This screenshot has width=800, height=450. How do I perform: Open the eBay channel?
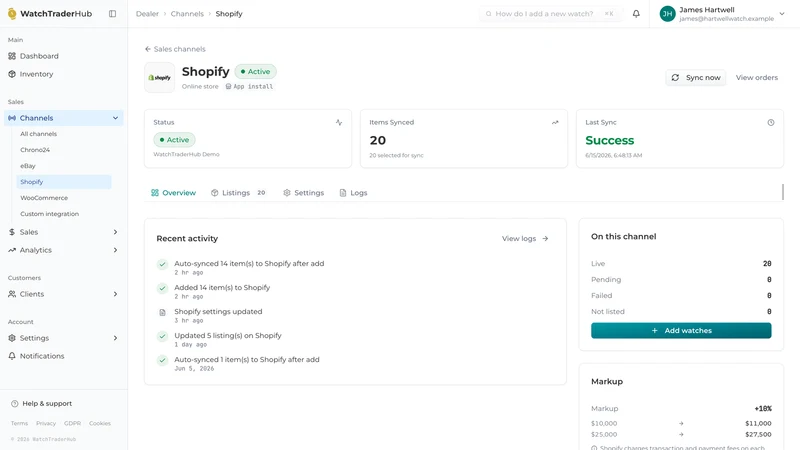point(28,166)
